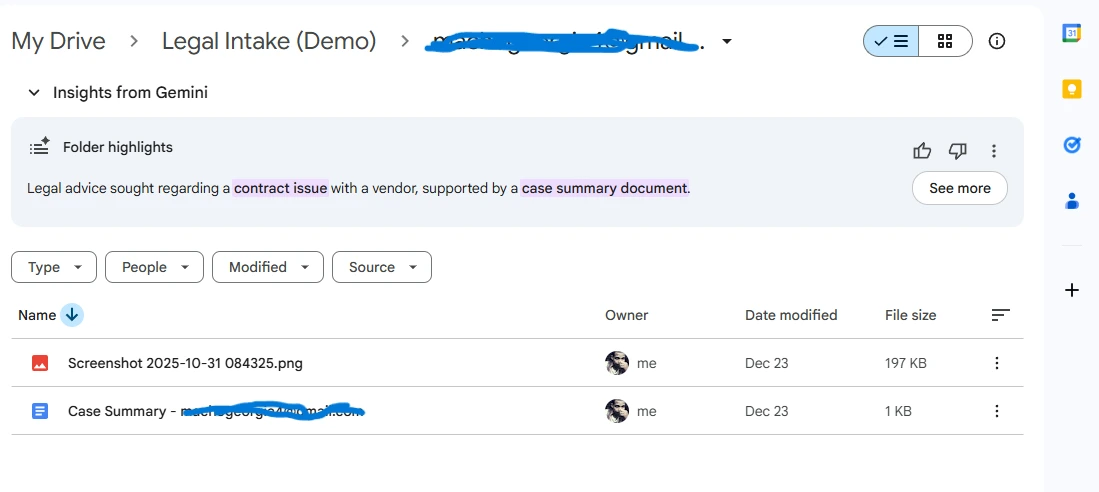
Task: Click the Owner column header
Action: tap(627, 315)
